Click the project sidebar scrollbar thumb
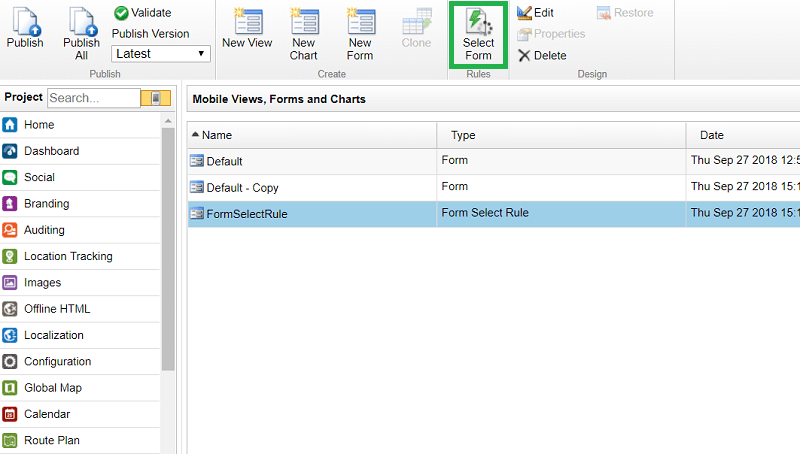800x454 pixels. pyautogui.click(x=168, y=249)
